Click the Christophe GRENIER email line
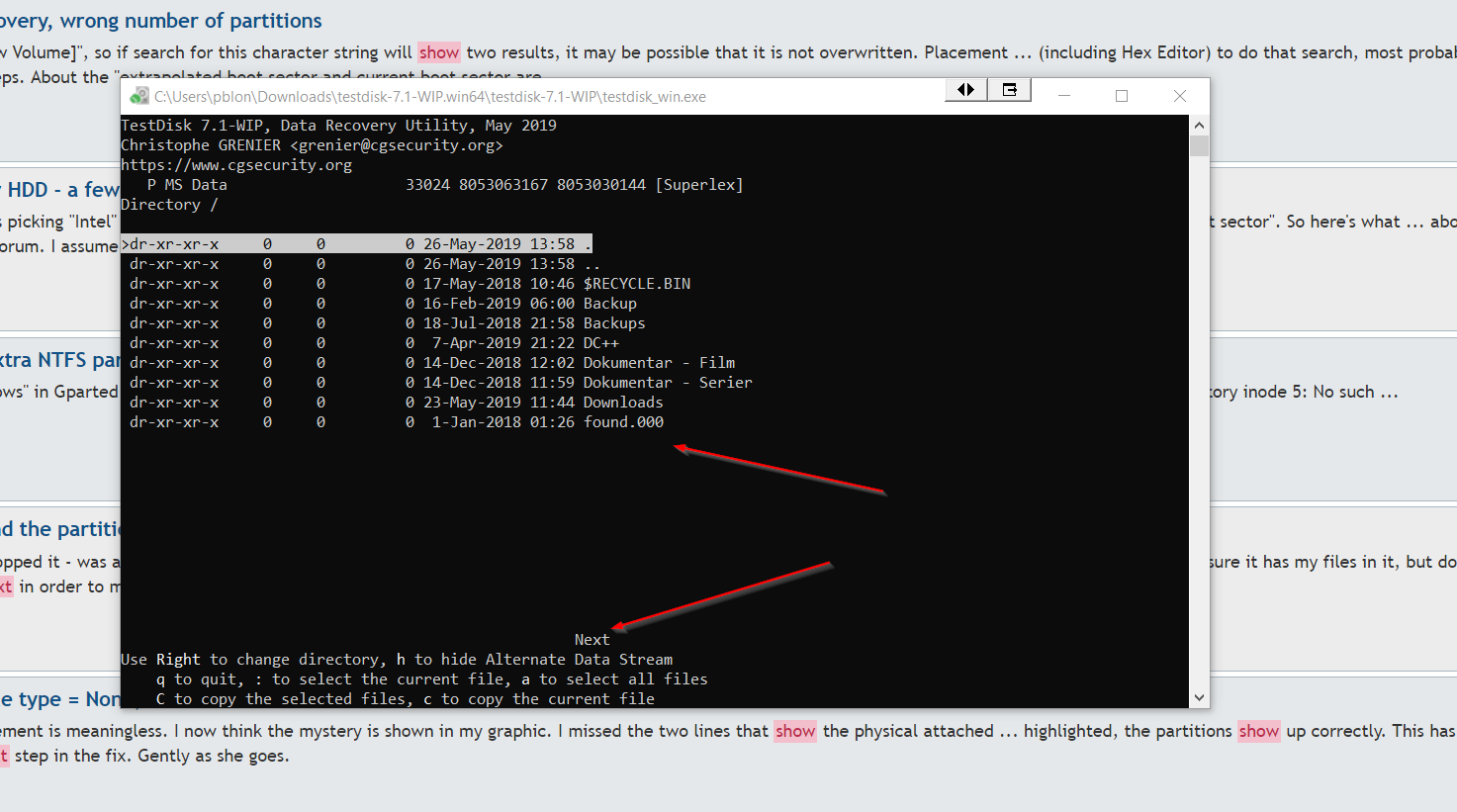Viewport: 1457px width, 812px height. tap(312, 145)
